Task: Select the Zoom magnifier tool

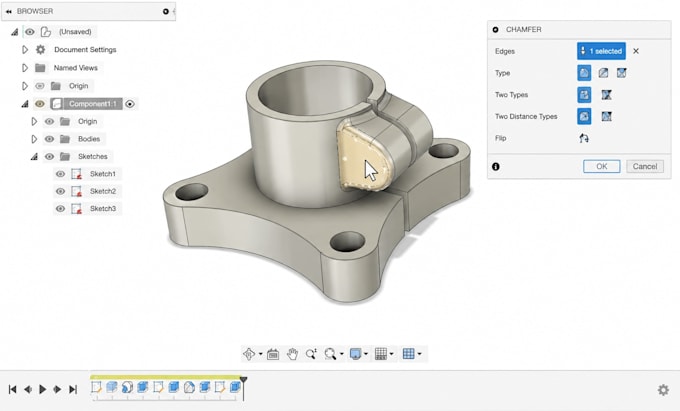Action: click(311, 354)
